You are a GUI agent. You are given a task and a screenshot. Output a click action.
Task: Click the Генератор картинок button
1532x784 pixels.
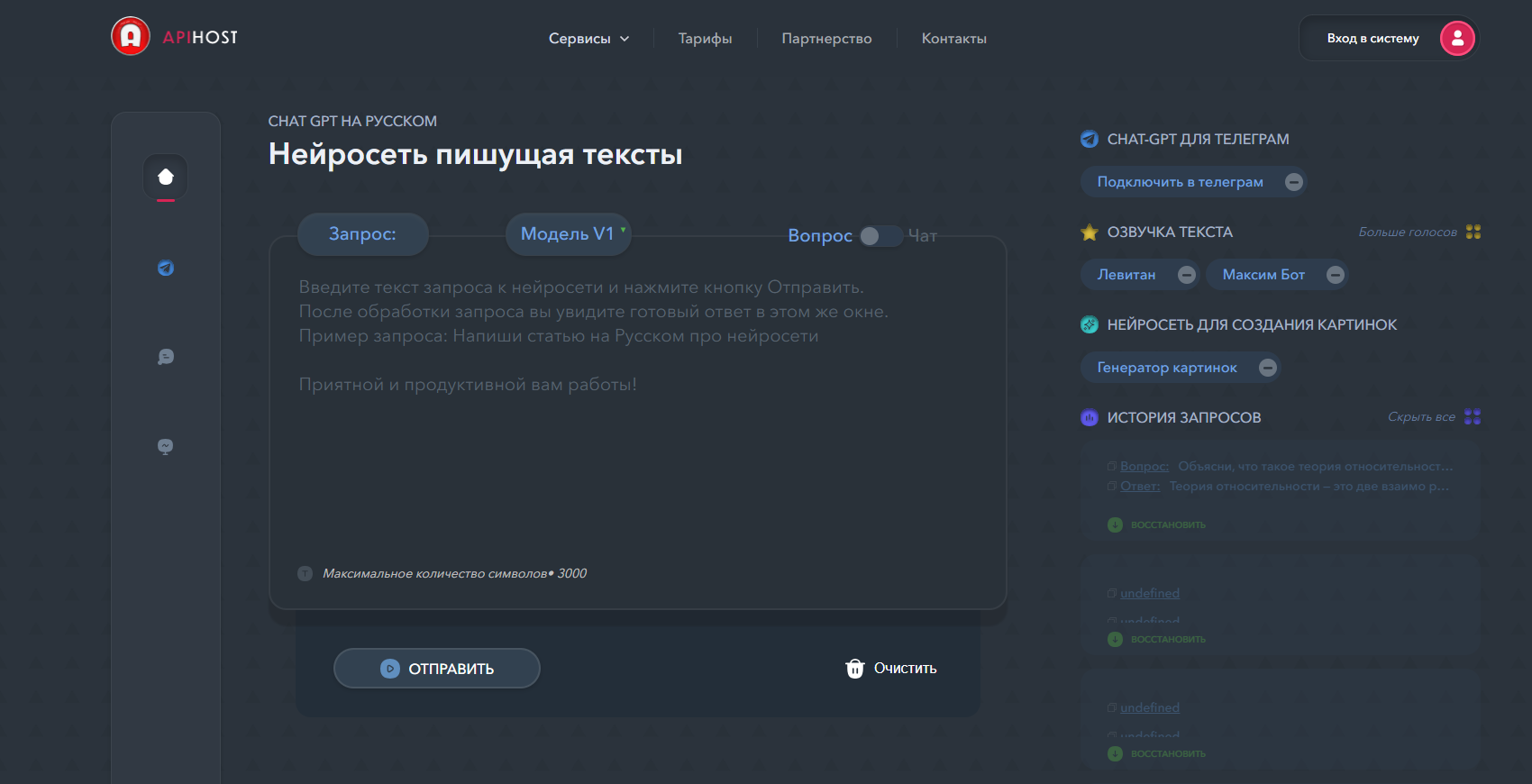coord(1167,368)
